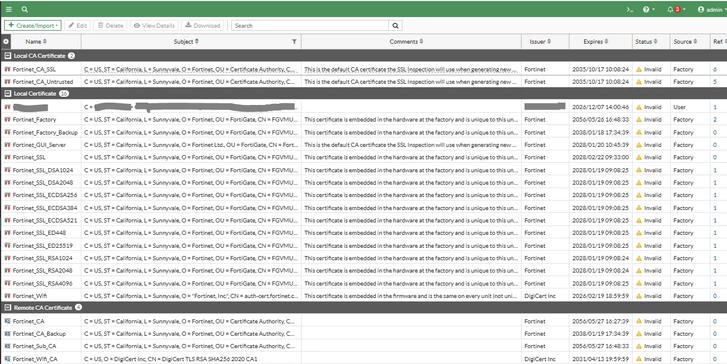The width and height of the screenshot is (727, 364).
Task: Collapse the Remote CA Certificate group
Action: (x=7, y=307)
